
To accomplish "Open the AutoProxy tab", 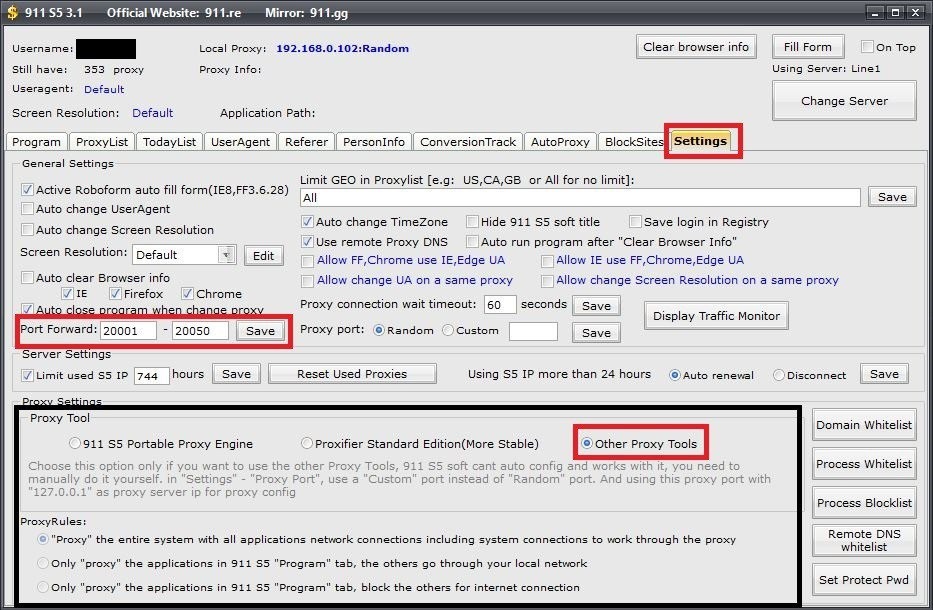I will point(560,142).
